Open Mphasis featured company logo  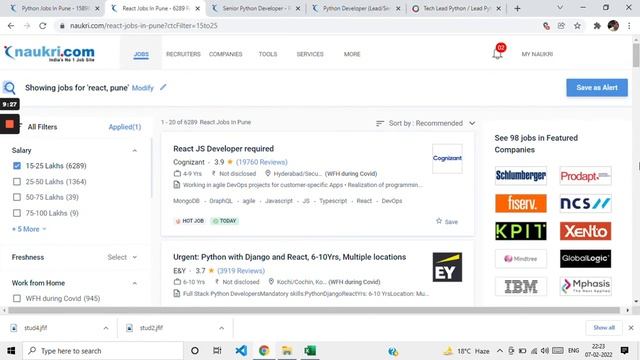point(585,286)
